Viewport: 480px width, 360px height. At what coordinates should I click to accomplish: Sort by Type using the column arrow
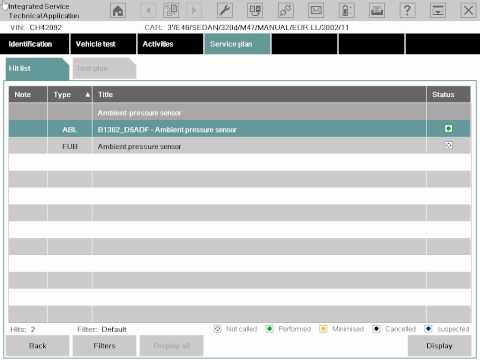(x=87, y=95)
